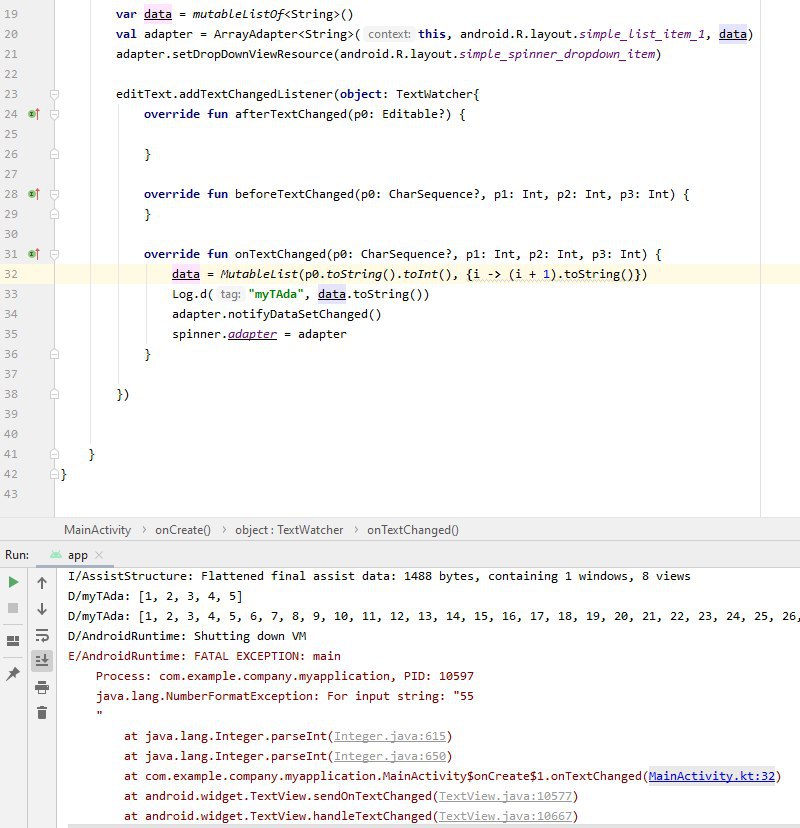This screenshot has width=800, height=828.
Task: Click context: parameter hint on line 20
Action: pos(389,34)
